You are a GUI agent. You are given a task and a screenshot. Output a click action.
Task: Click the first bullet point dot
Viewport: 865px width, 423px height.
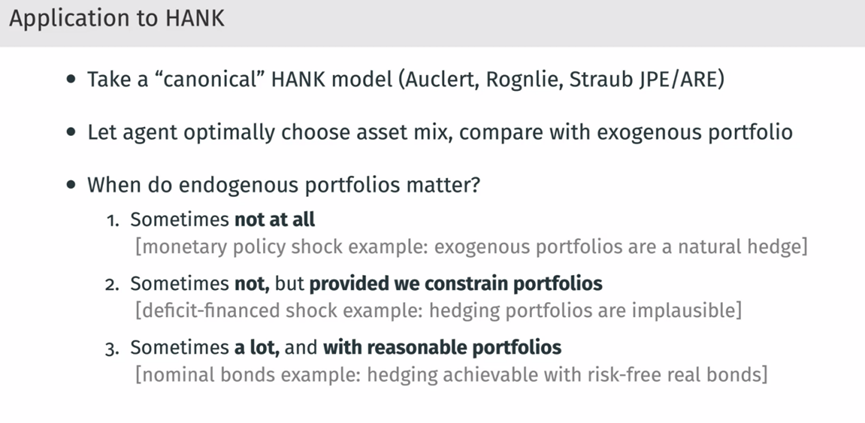[71, 80]
